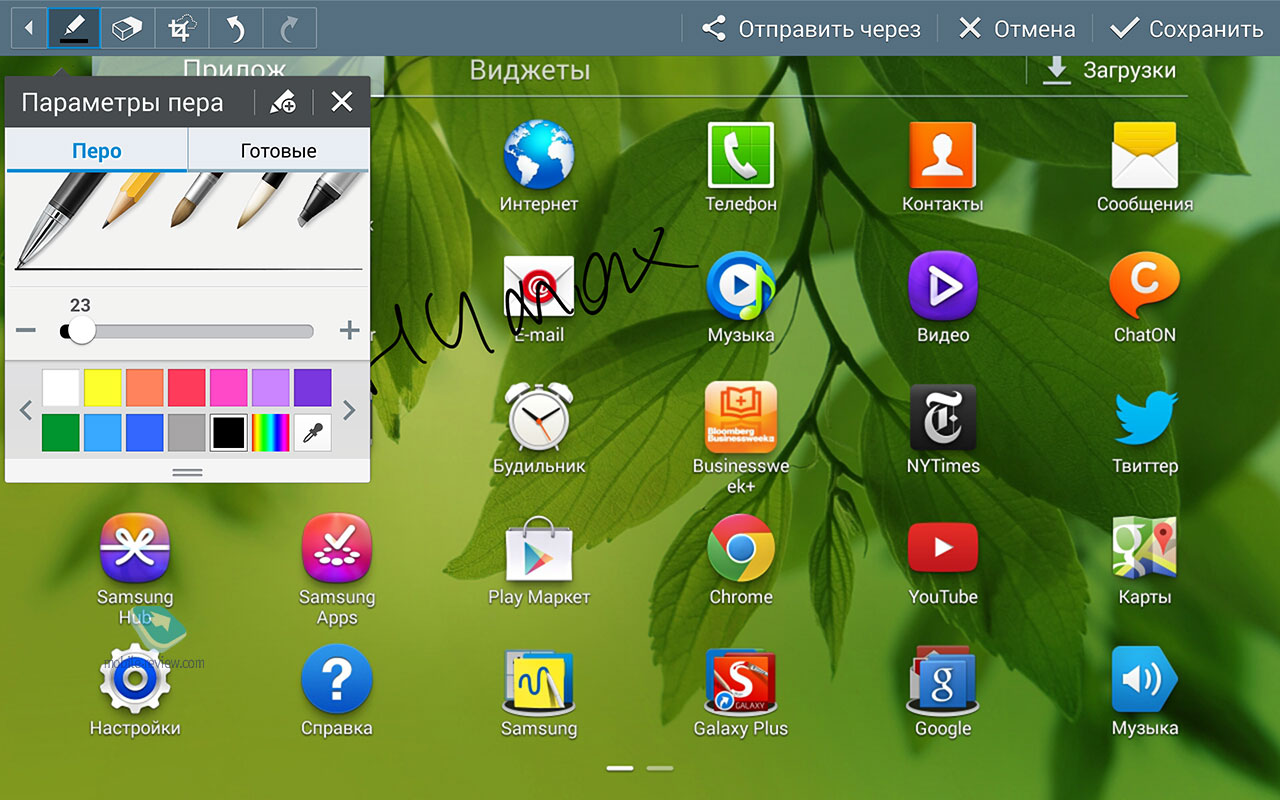
Task: Open the Samsung Hub app
Action: (135, 569)
